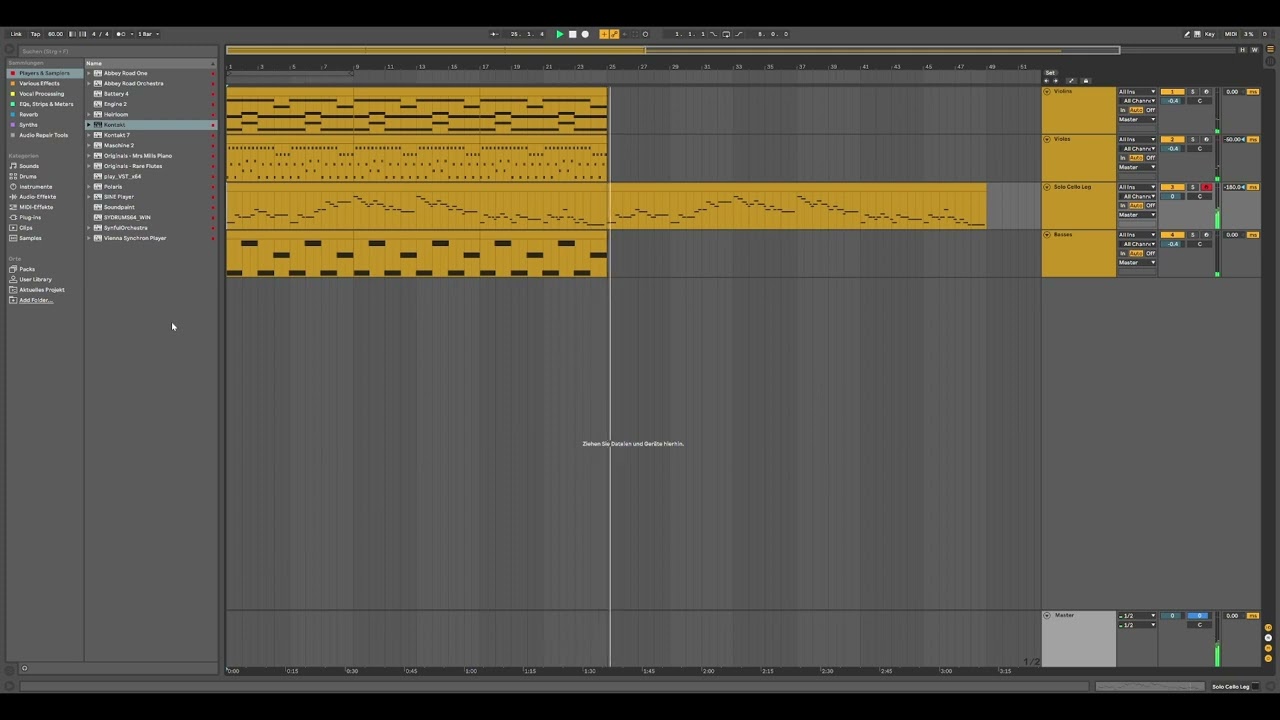Viewport: 1280px width, 720px height.
Task: Fold the Basses track
Action: [x=1047, y=235]
